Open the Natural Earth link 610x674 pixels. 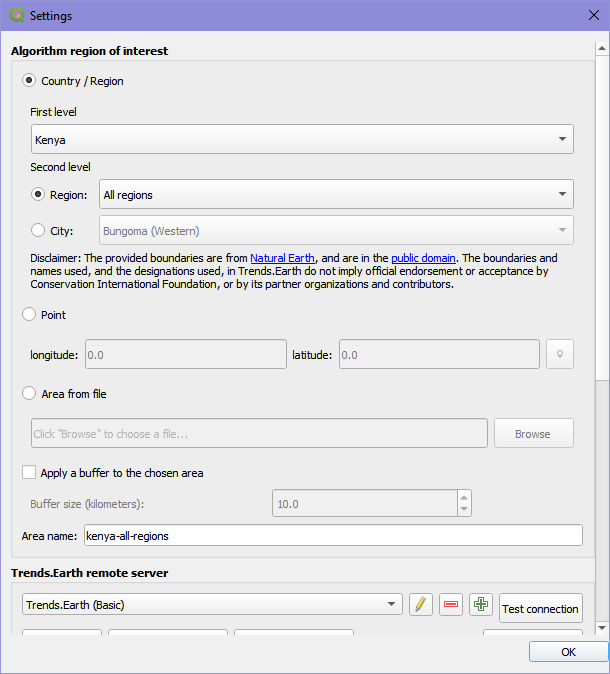[x=282, y=258]
